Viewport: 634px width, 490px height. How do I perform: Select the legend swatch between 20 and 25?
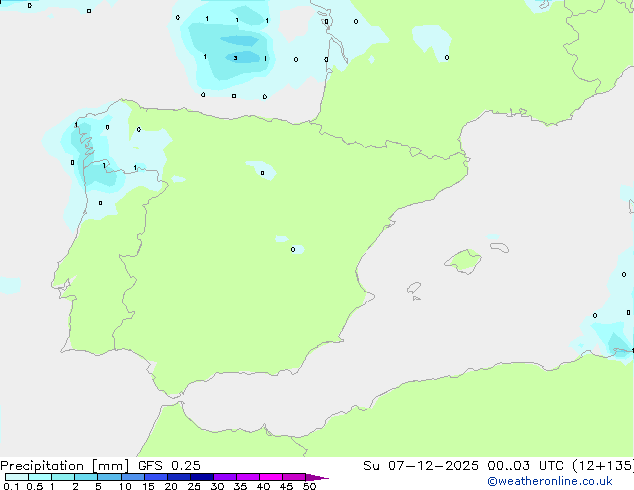(x=178, y=477)
